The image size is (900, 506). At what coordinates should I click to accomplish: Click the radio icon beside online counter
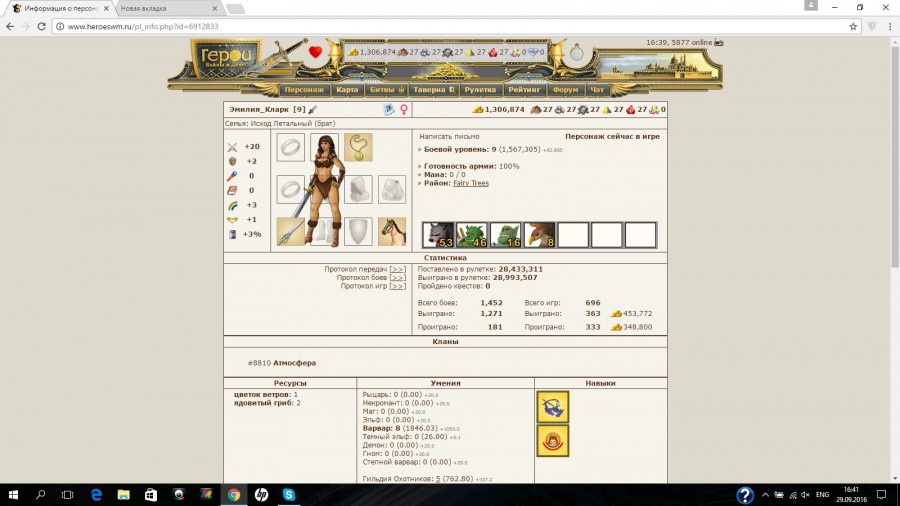click(719, 42)
